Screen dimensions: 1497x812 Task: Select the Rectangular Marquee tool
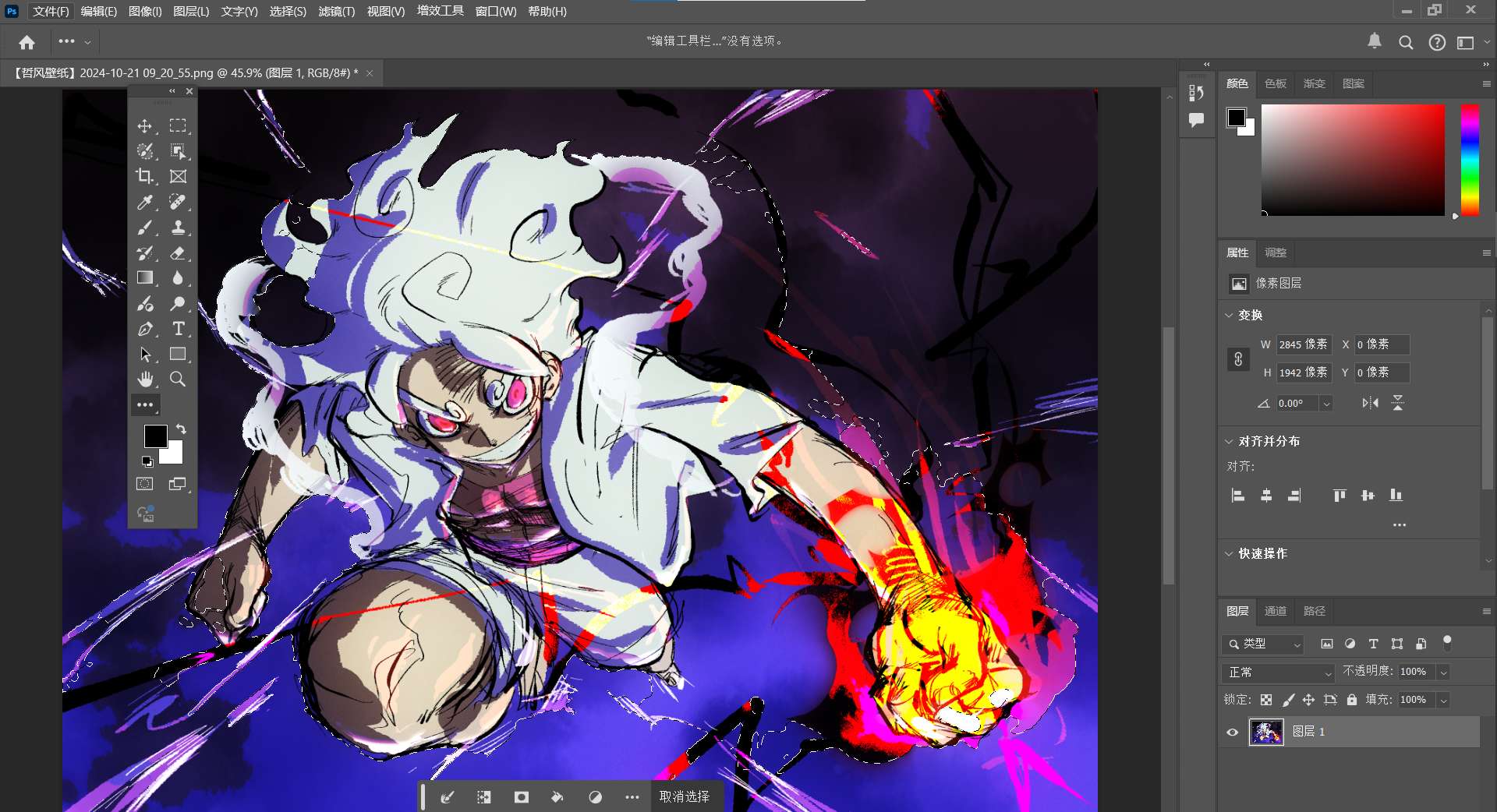tap(178, 126)
